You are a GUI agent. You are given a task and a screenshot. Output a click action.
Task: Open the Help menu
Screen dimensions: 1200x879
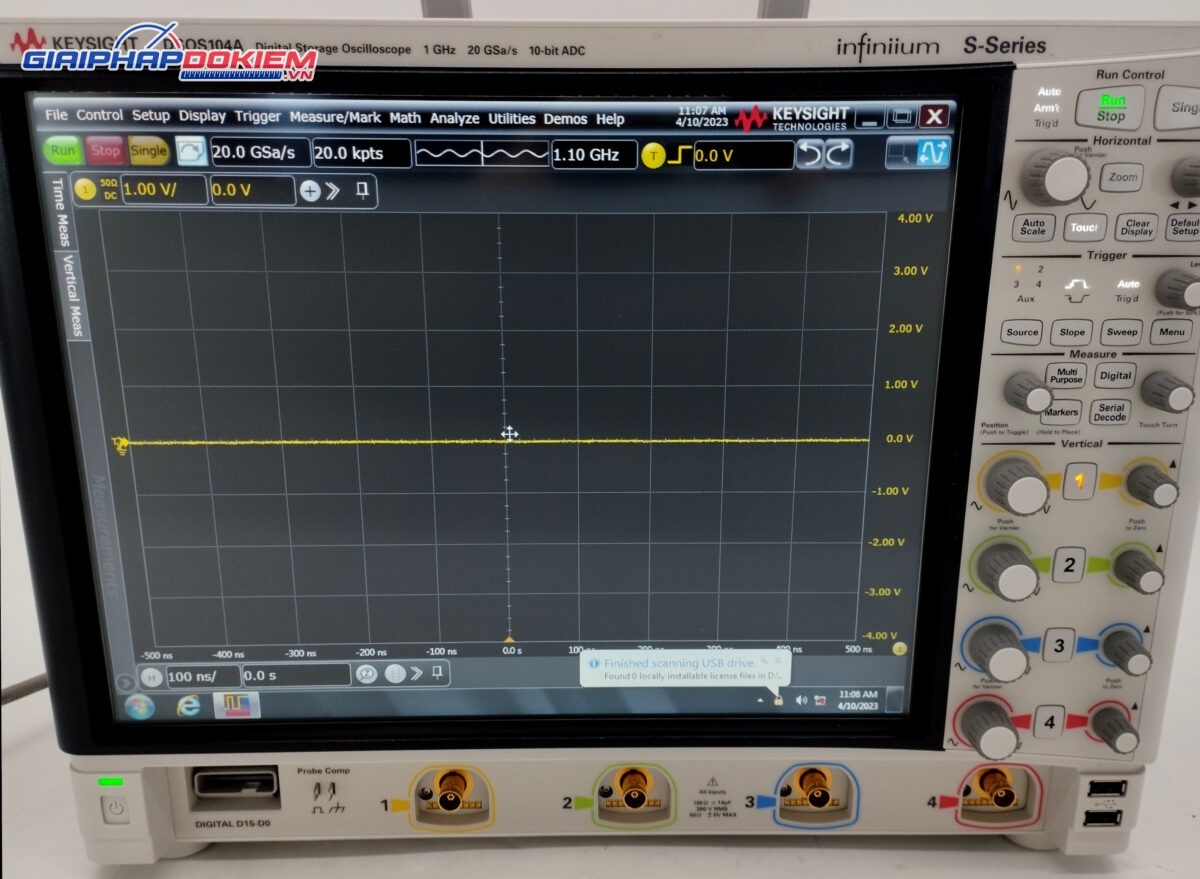(x=610, y=119)
